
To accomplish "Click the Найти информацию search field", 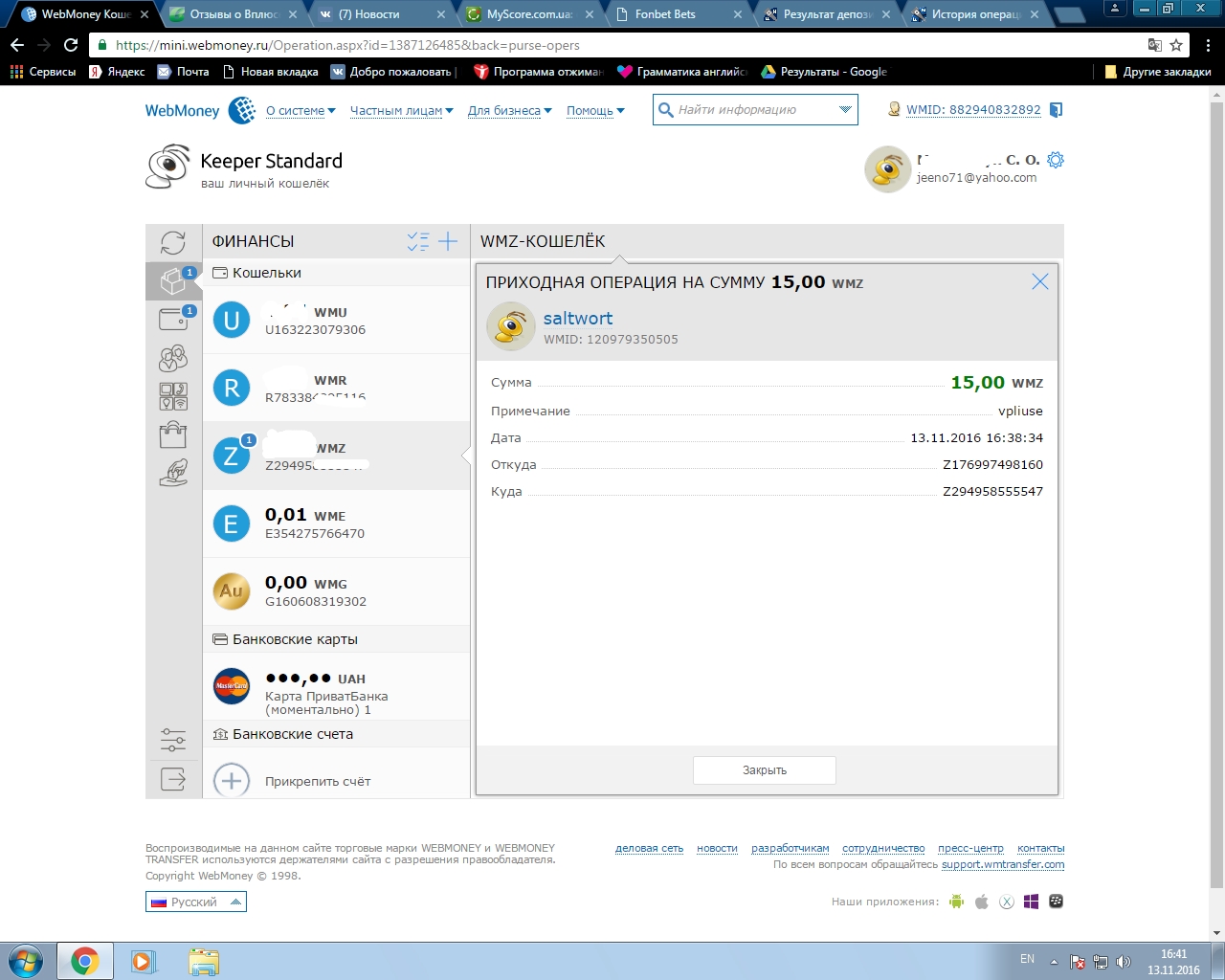I will point(755,110).
